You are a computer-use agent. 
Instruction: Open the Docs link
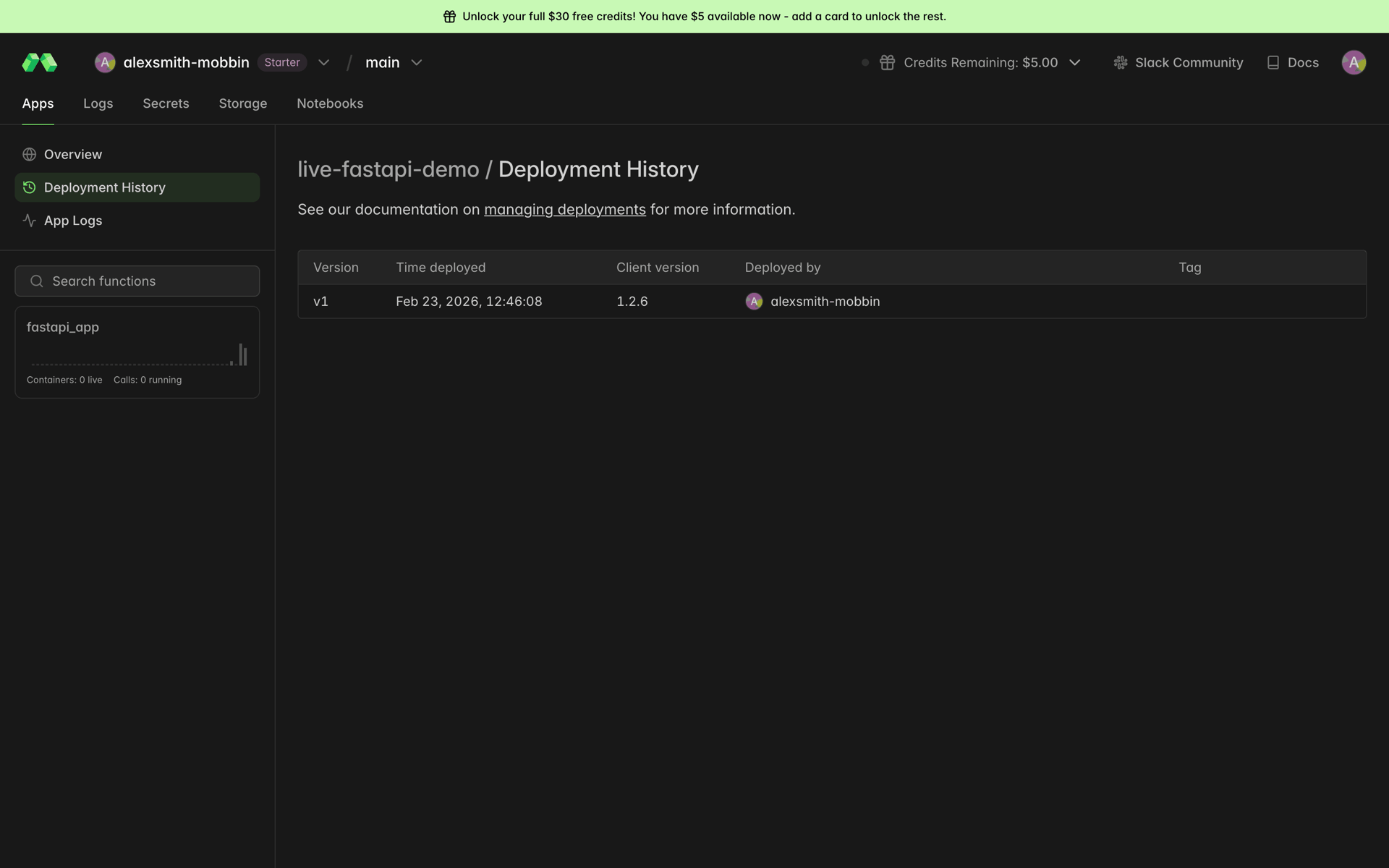coord(1293,63)
